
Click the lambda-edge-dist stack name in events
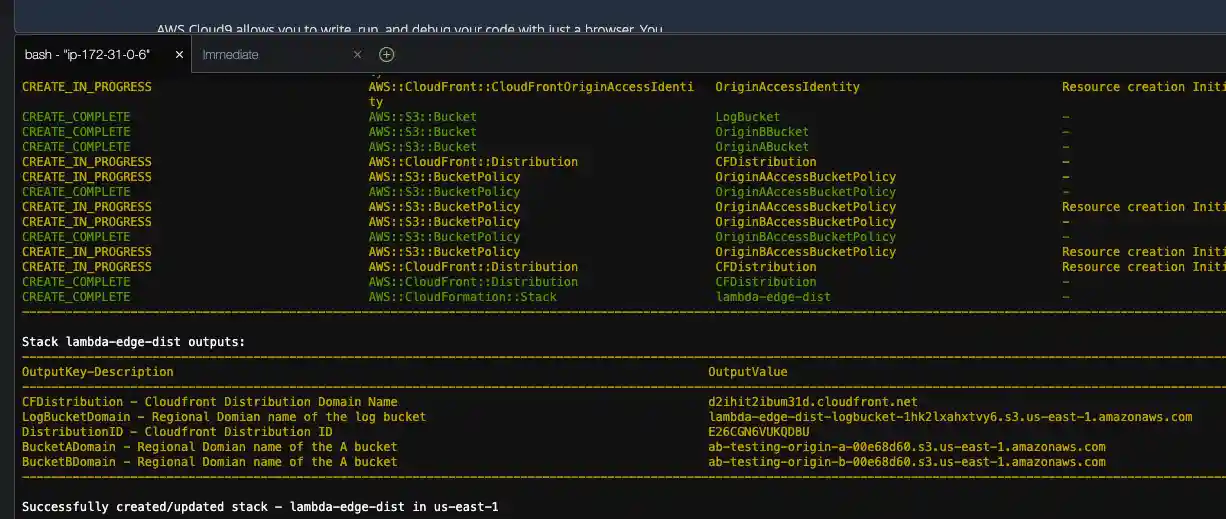[x=773, y=297]
